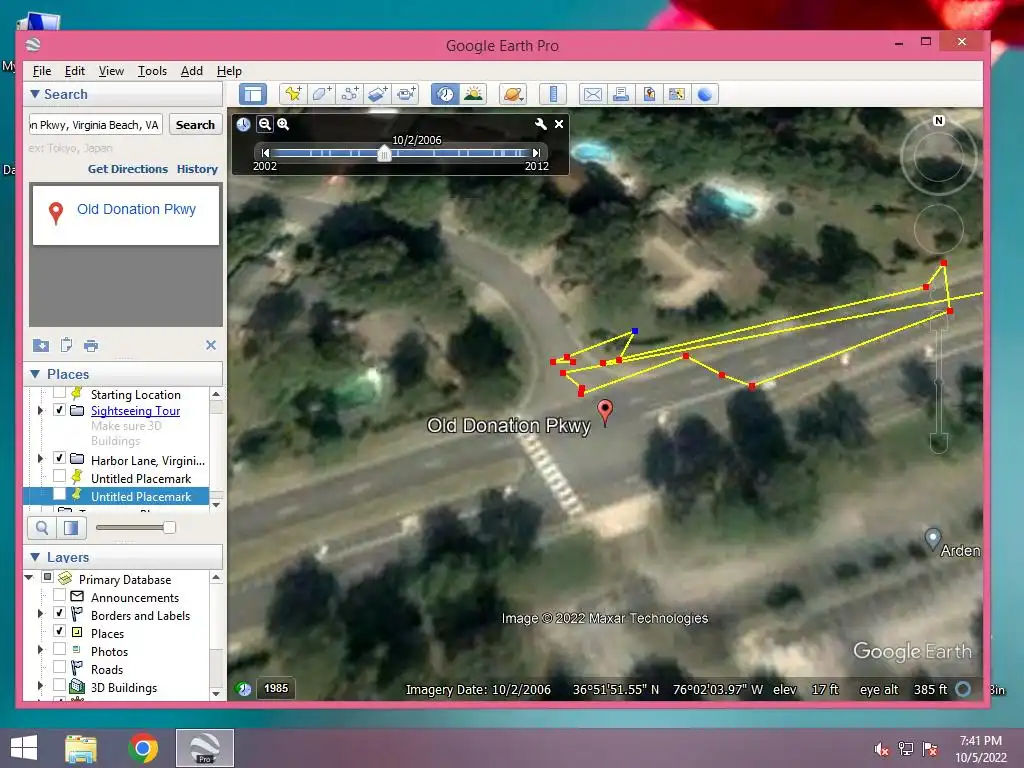
Task: Enable the Announcements layer
Action: (x=59, y=595)
